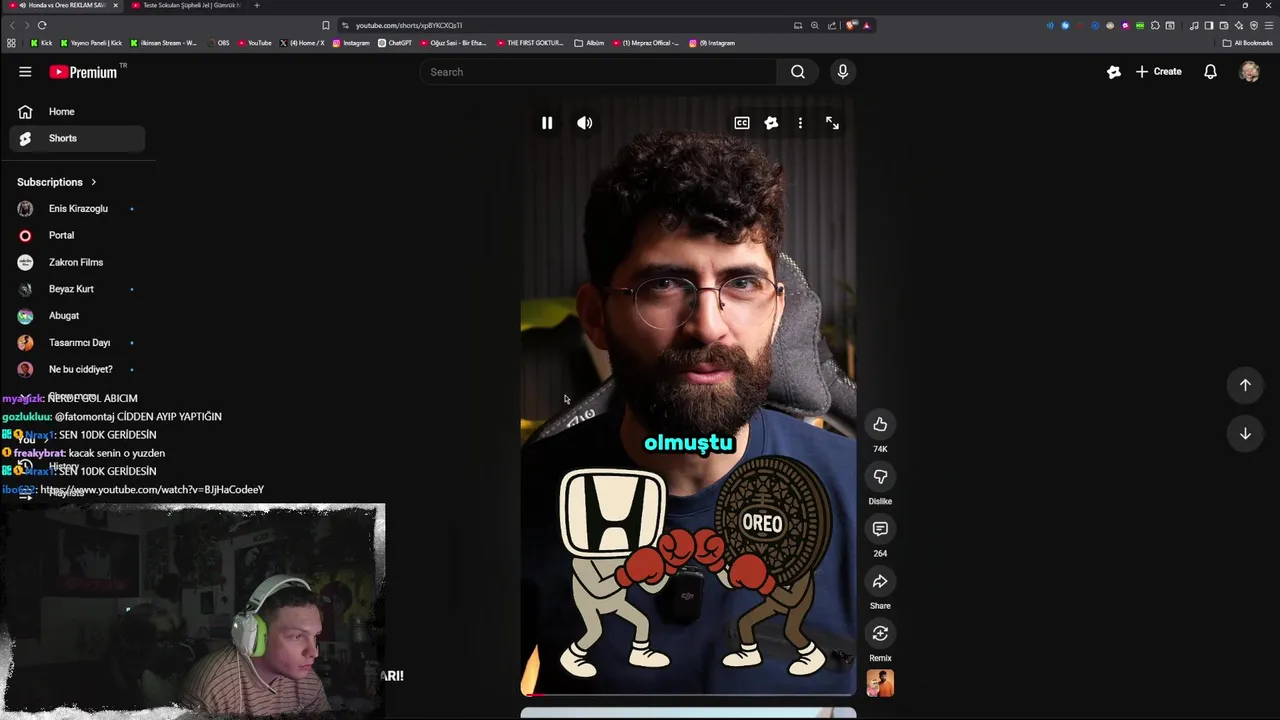The image size is (1280, 720).
Task: Open the creator's channel avatar thumbnail
Action: point(880,683)
